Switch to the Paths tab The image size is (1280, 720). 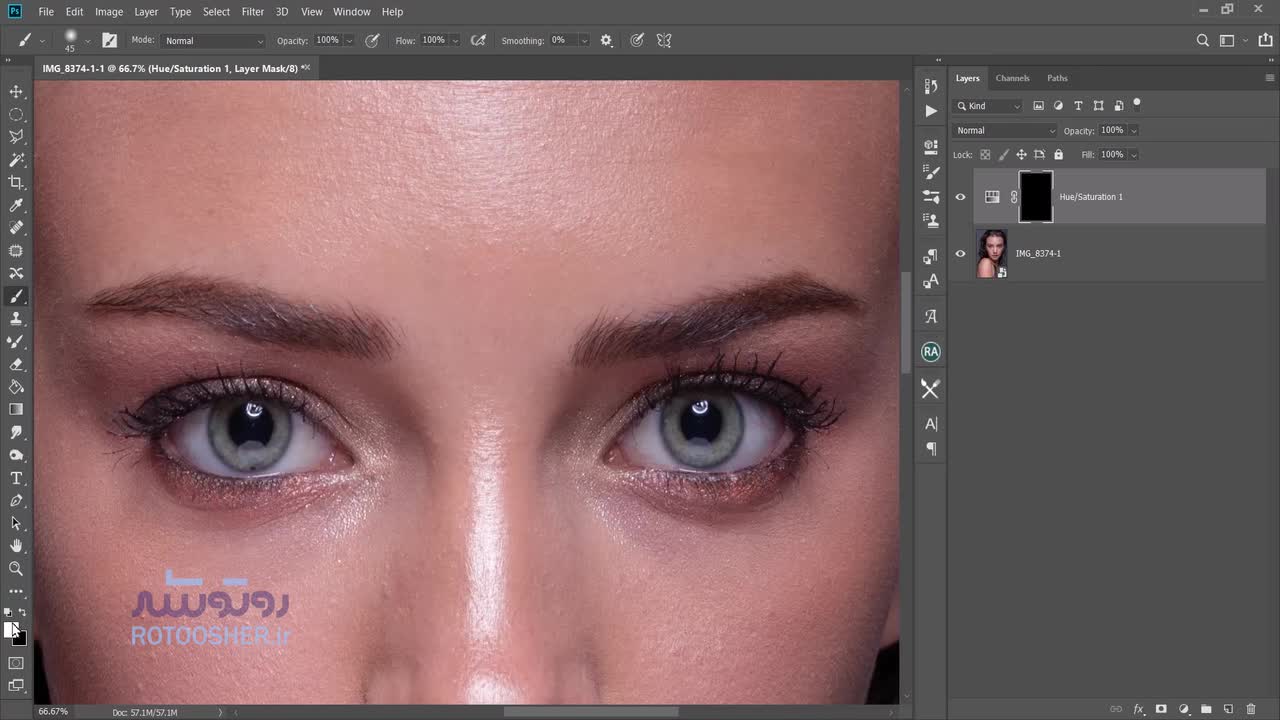[1057, 78]
